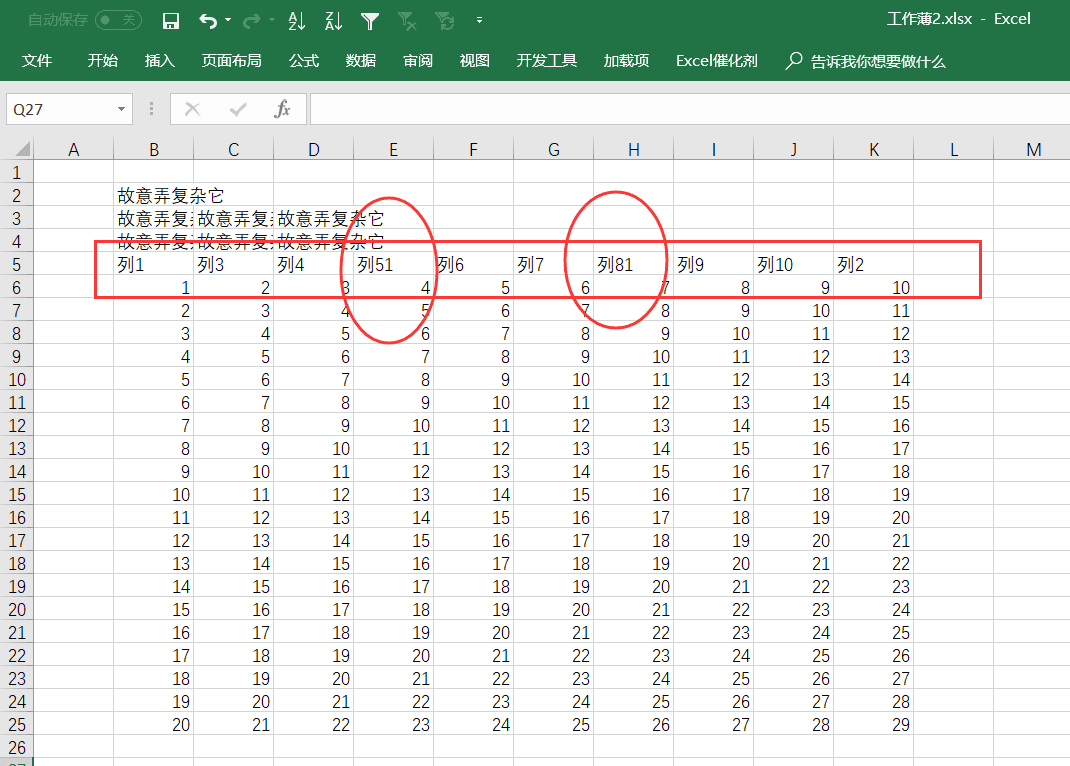
Task: Select the 加载项 ribbon tab
Action: pos(626,61)
